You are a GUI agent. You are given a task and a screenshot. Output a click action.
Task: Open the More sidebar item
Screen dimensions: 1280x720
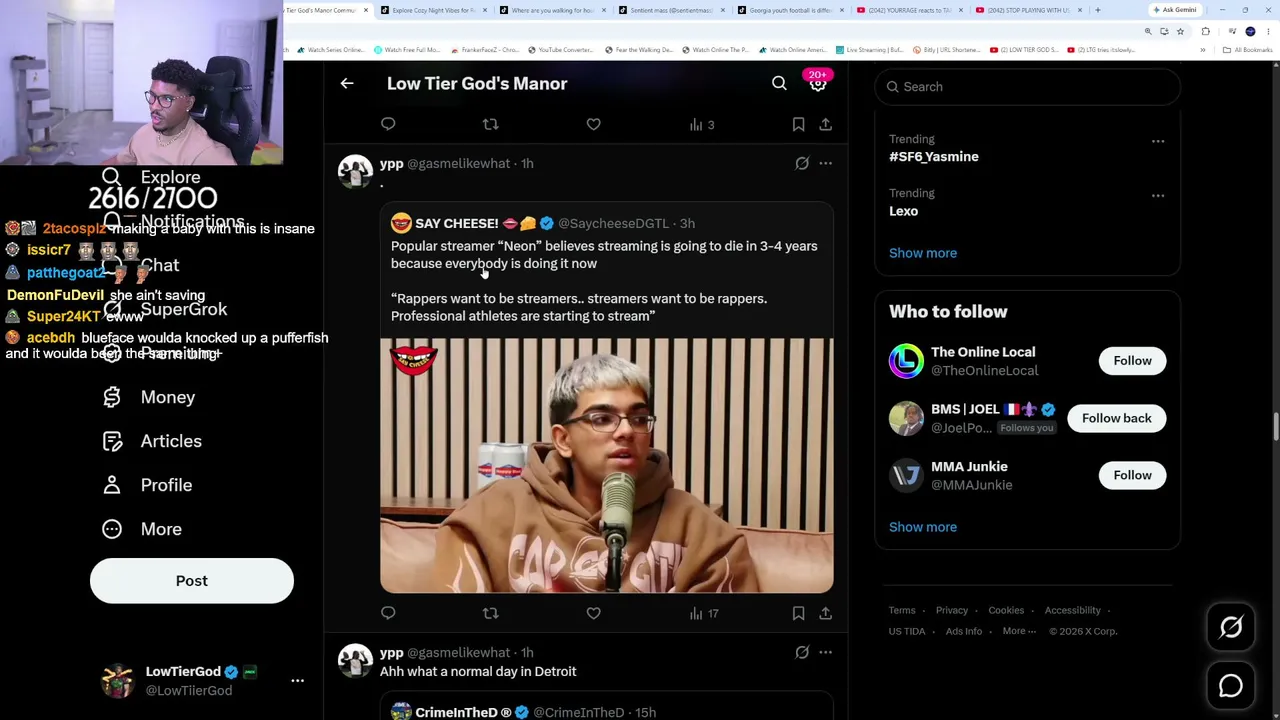[142, 529]
